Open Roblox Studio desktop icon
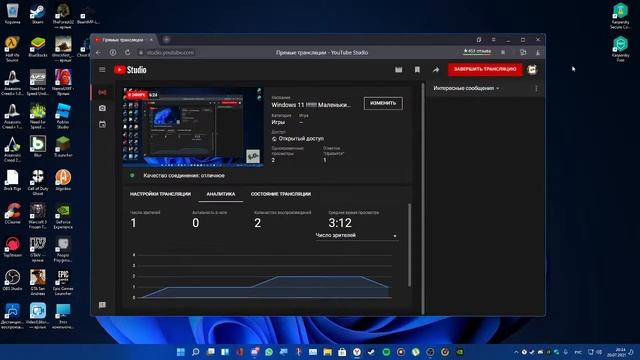This screenshot has width=640, height=360. click(63, 116)
